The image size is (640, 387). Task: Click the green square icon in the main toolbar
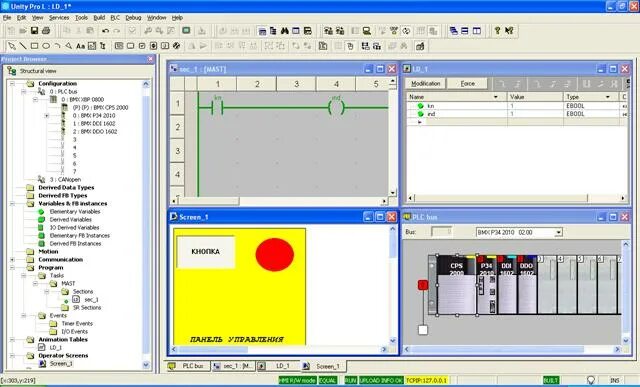(186, 31)
